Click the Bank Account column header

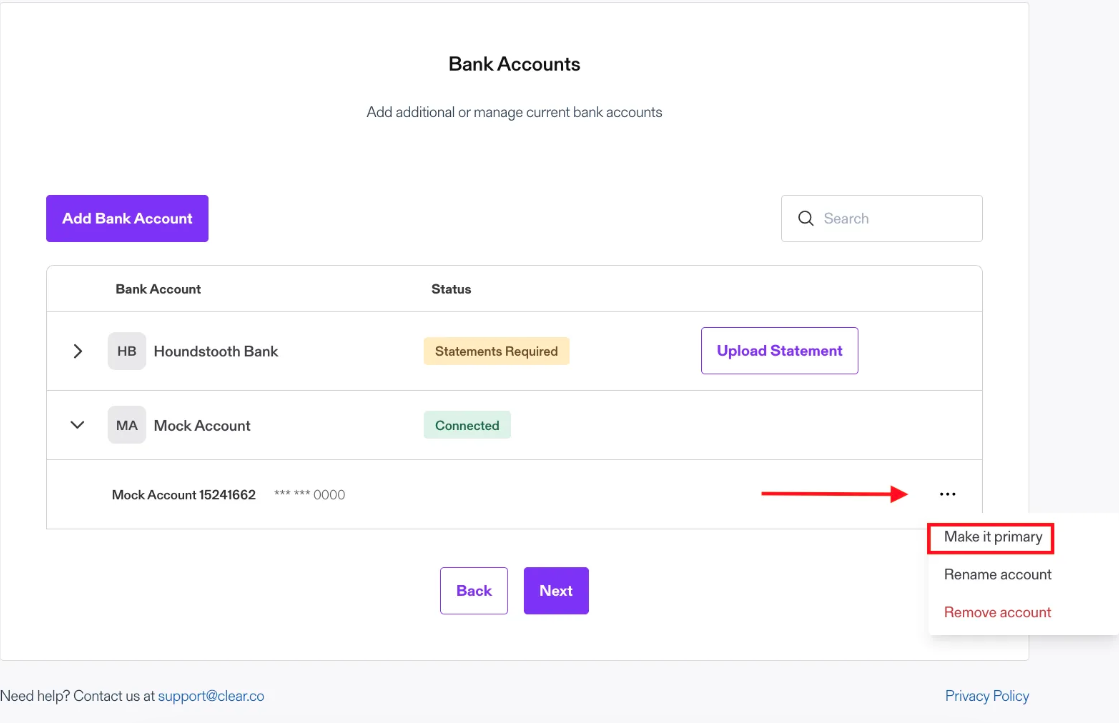click(158, 289)
